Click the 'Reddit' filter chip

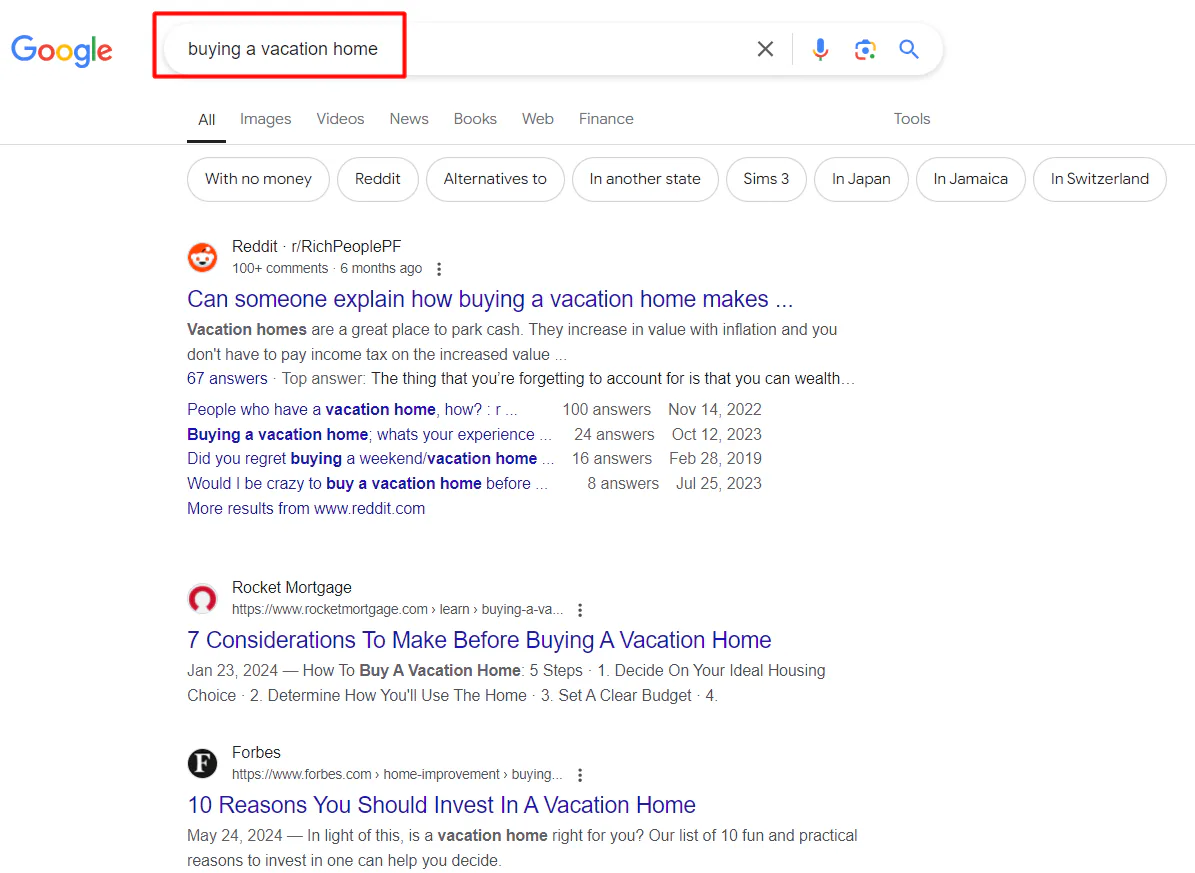point(377,179)
